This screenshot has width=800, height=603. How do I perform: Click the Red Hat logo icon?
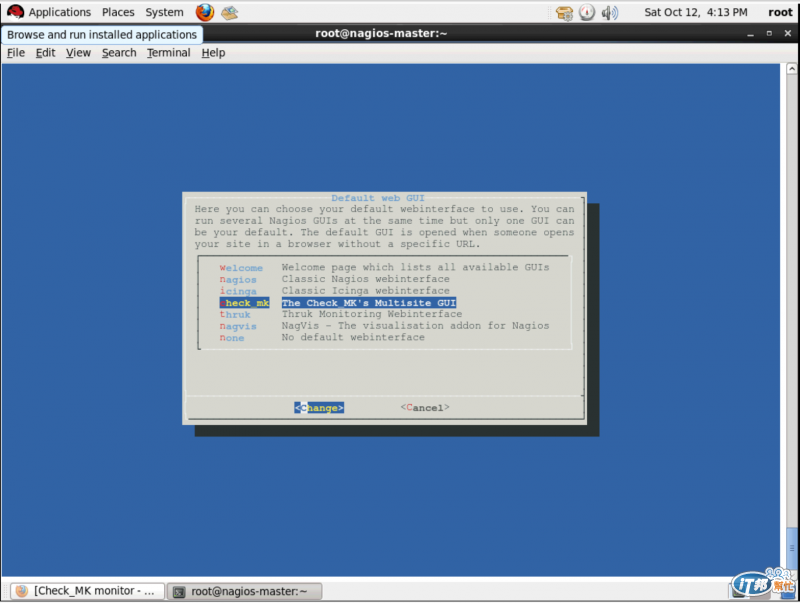(15, 12)
